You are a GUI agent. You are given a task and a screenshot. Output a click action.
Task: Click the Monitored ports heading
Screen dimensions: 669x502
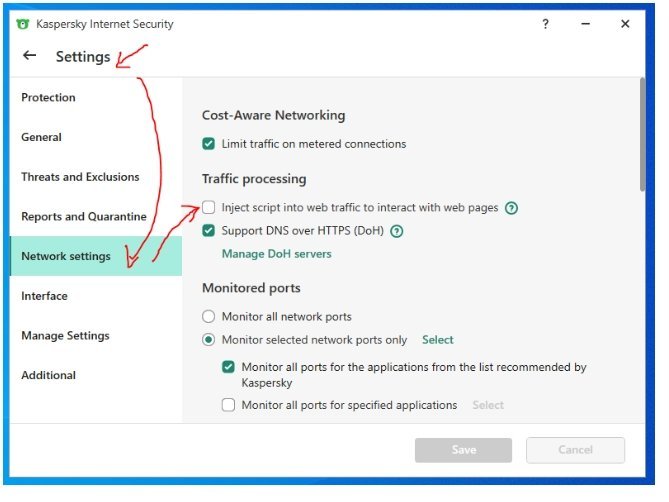point(251,288)
